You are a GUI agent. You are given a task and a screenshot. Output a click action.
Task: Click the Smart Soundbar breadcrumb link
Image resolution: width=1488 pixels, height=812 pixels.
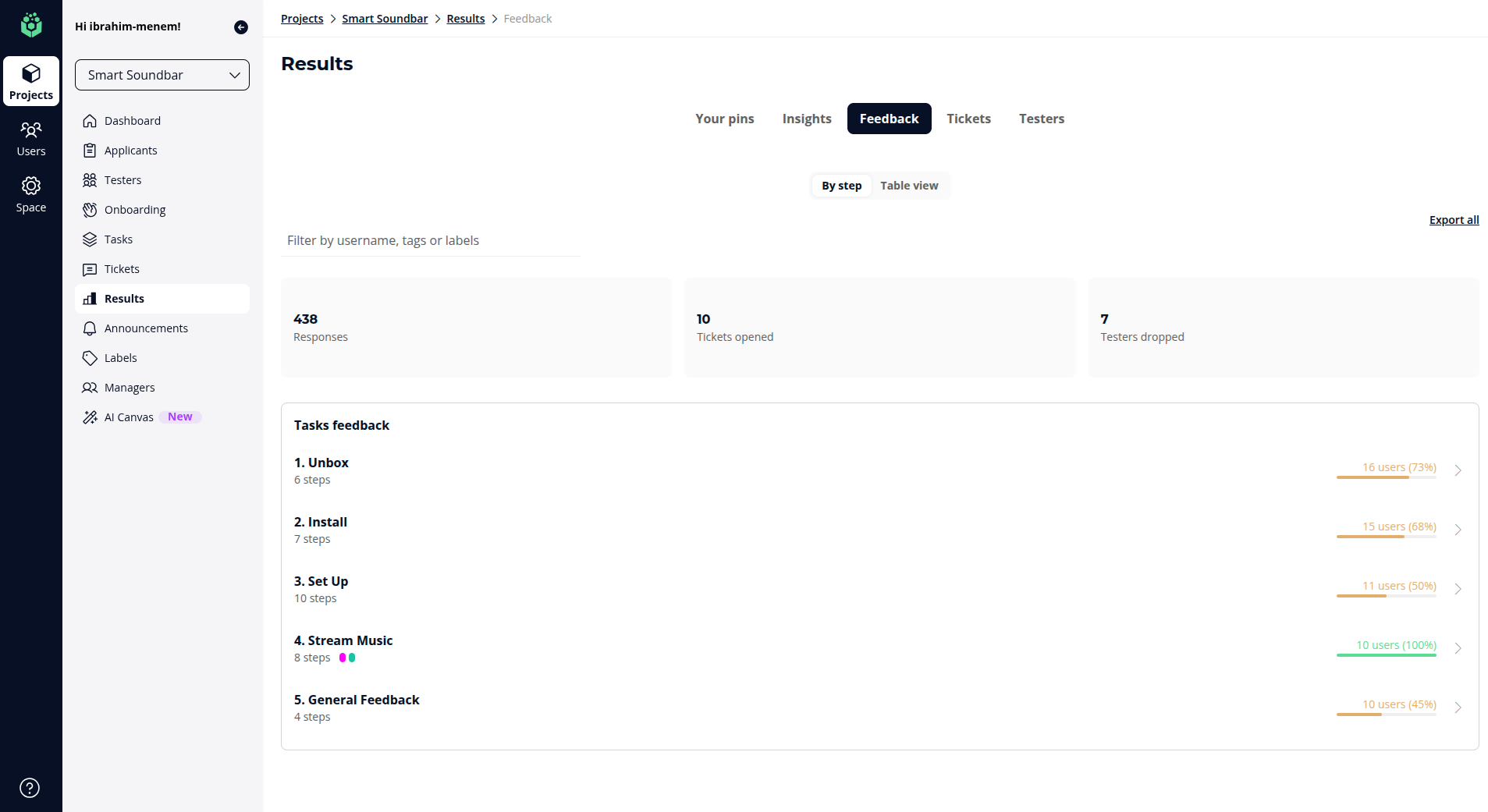pyautogui.click(x=385, y=19)
